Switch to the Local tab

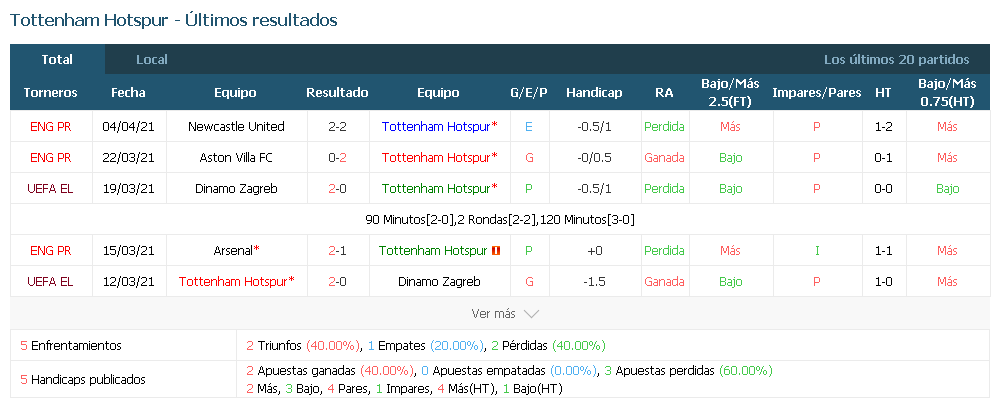(x=152, y=60)
